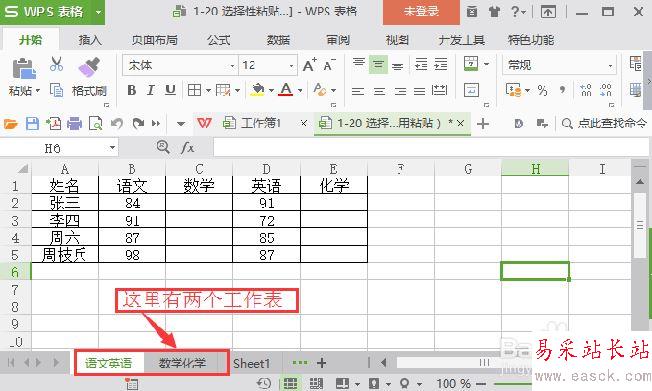Center text horizontally icon

click(x=379, y=91)
